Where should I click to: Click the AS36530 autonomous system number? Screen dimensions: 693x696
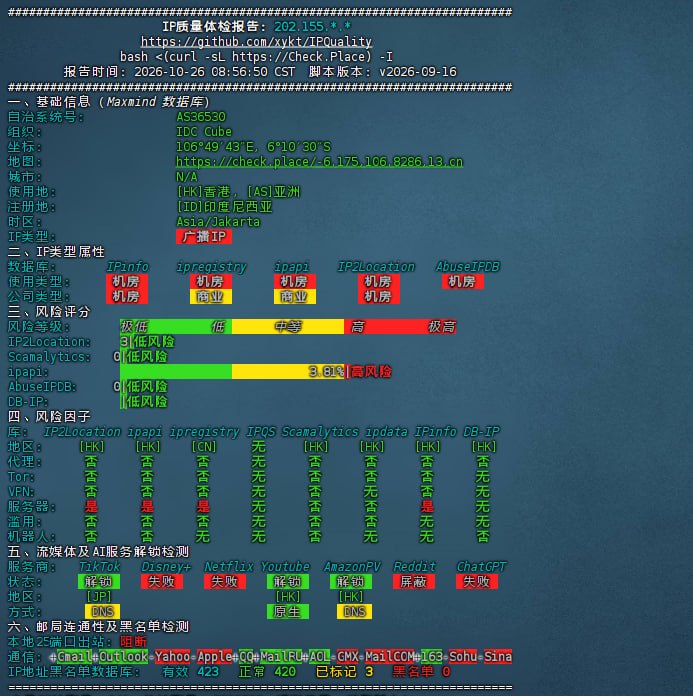tap(201, 117)
